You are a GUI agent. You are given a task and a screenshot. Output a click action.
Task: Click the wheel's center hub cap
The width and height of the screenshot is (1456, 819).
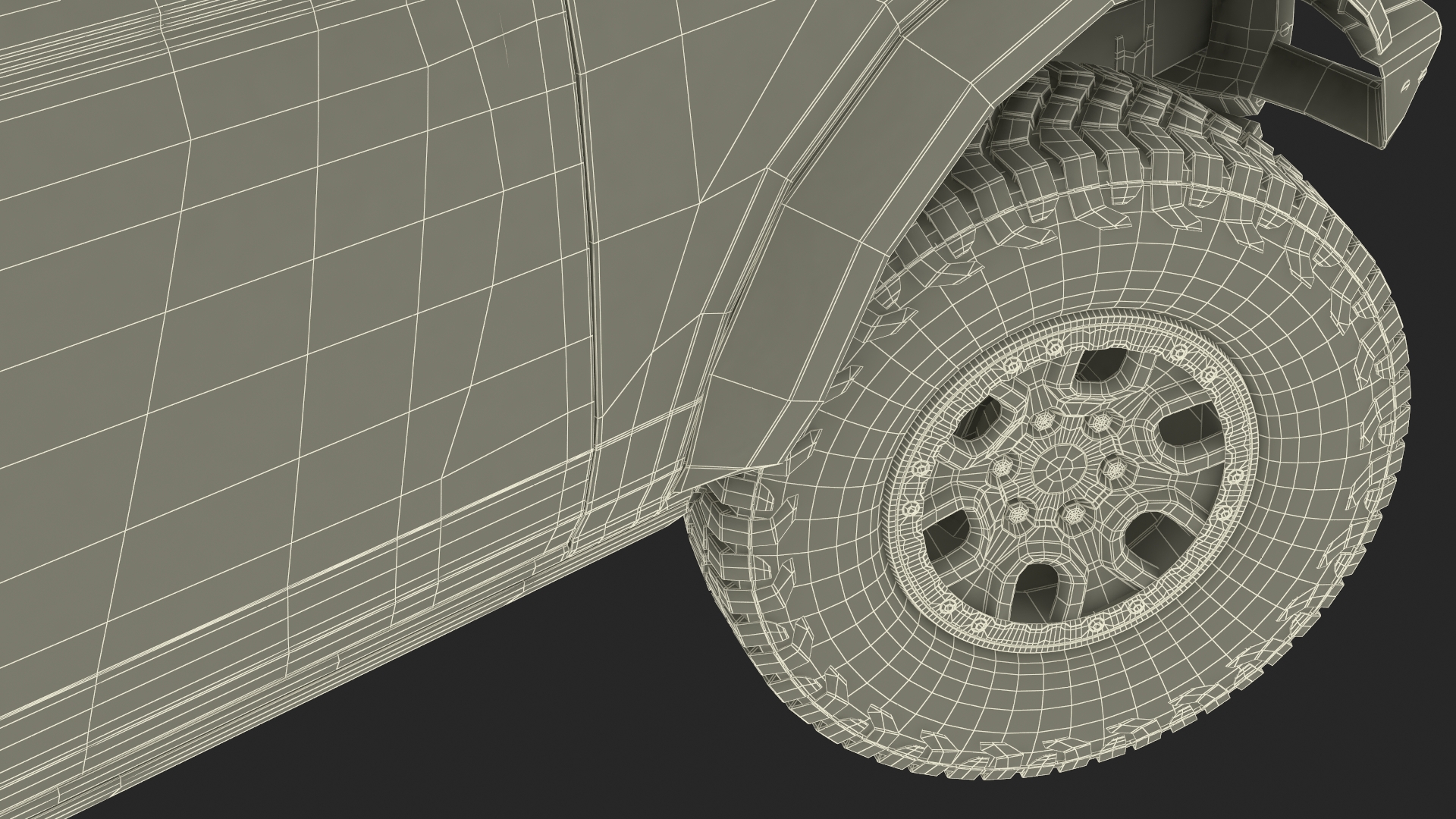pos(1059,470)
